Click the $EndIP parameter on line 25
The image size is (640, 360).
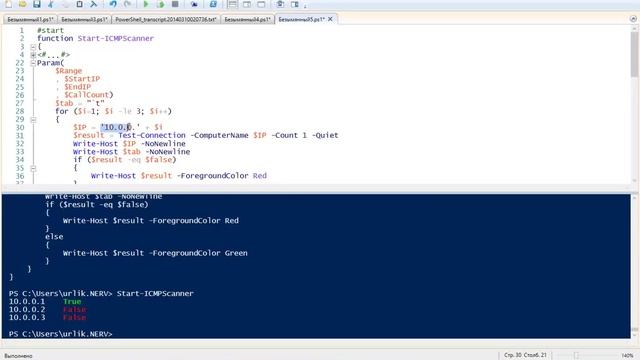tap(78, 87)
